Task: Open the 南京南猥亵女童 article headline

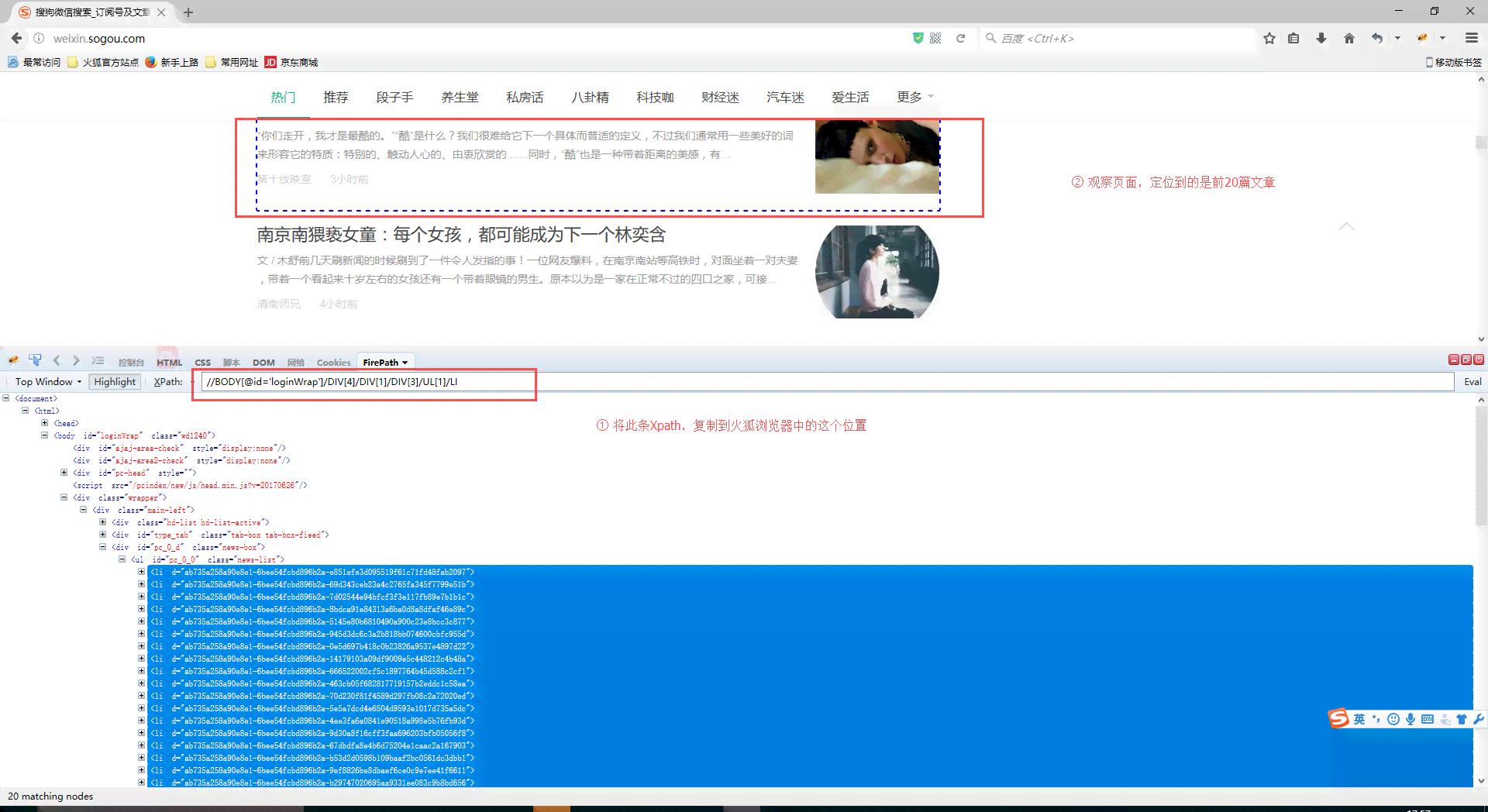Action: 461,235
